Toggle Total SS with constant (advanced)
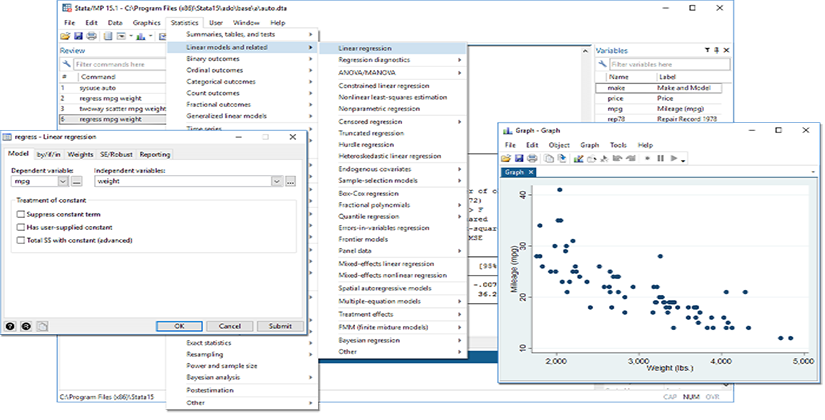 click(20, 240)
